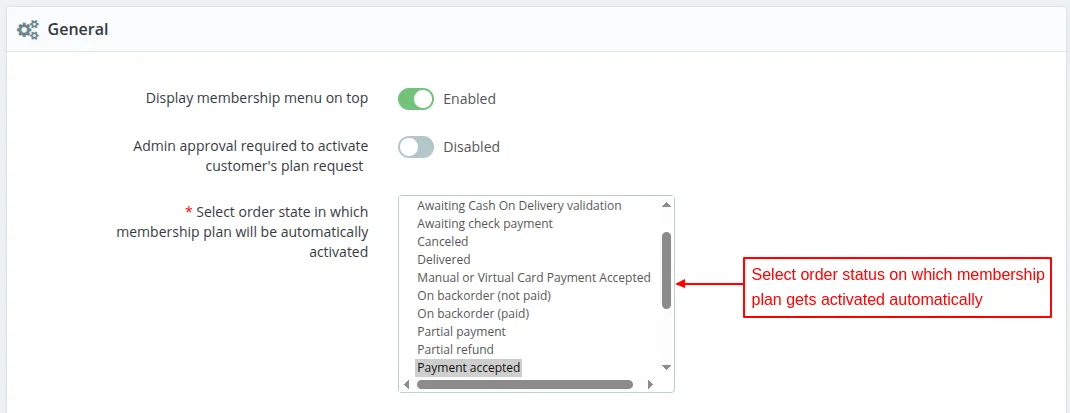The image size is (1070, 413).
Task: Choose the Canceled order state
Action: (x=443, y=242)
